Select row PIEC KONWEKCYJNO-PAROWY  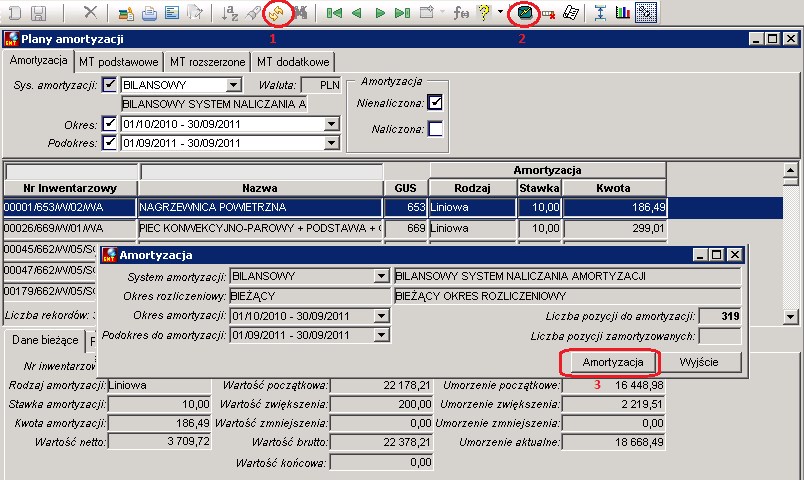click(335, 228)
